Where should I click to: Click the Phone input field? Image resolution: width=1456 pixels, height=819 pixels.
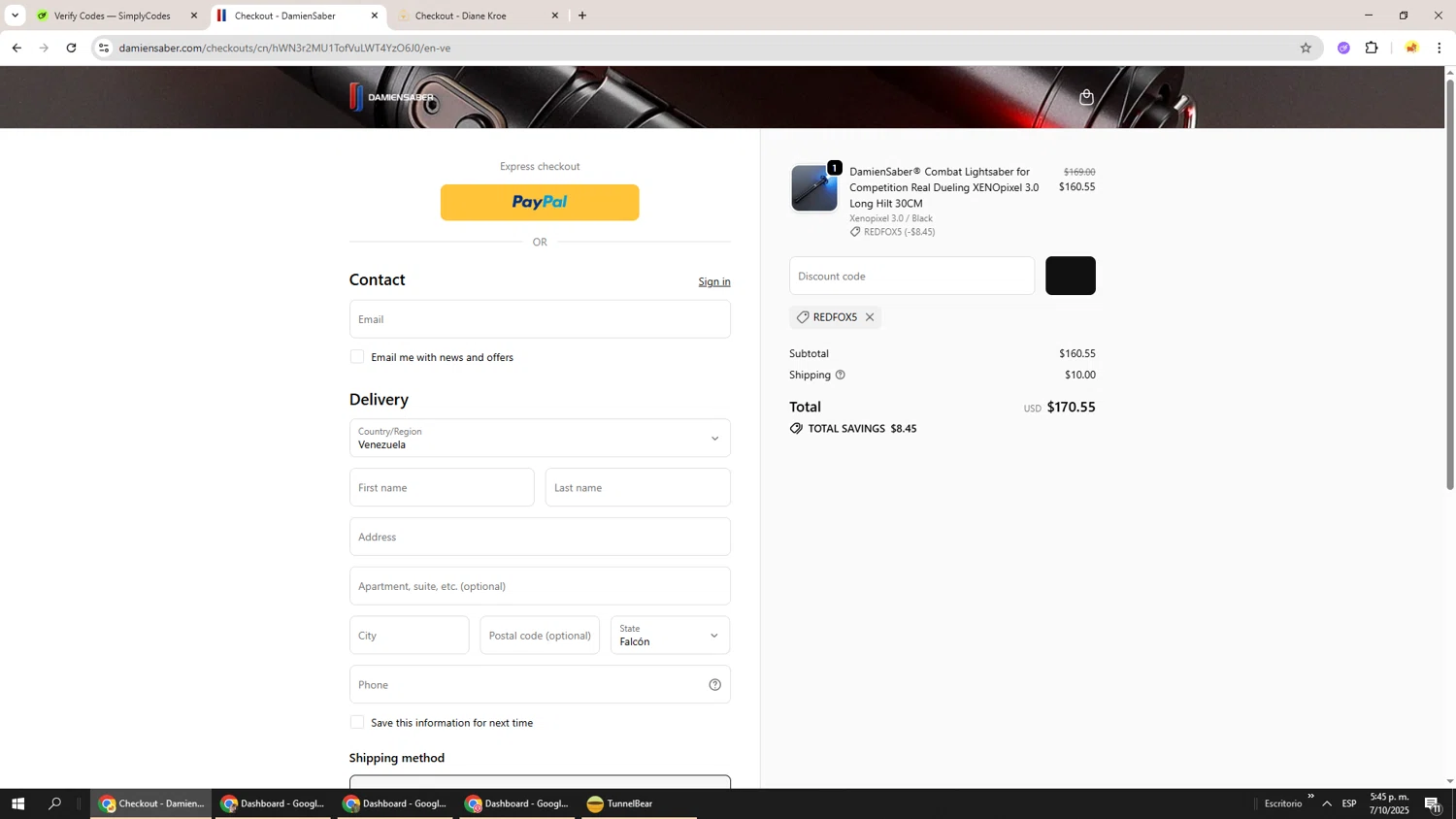click(x=540, y=685)
